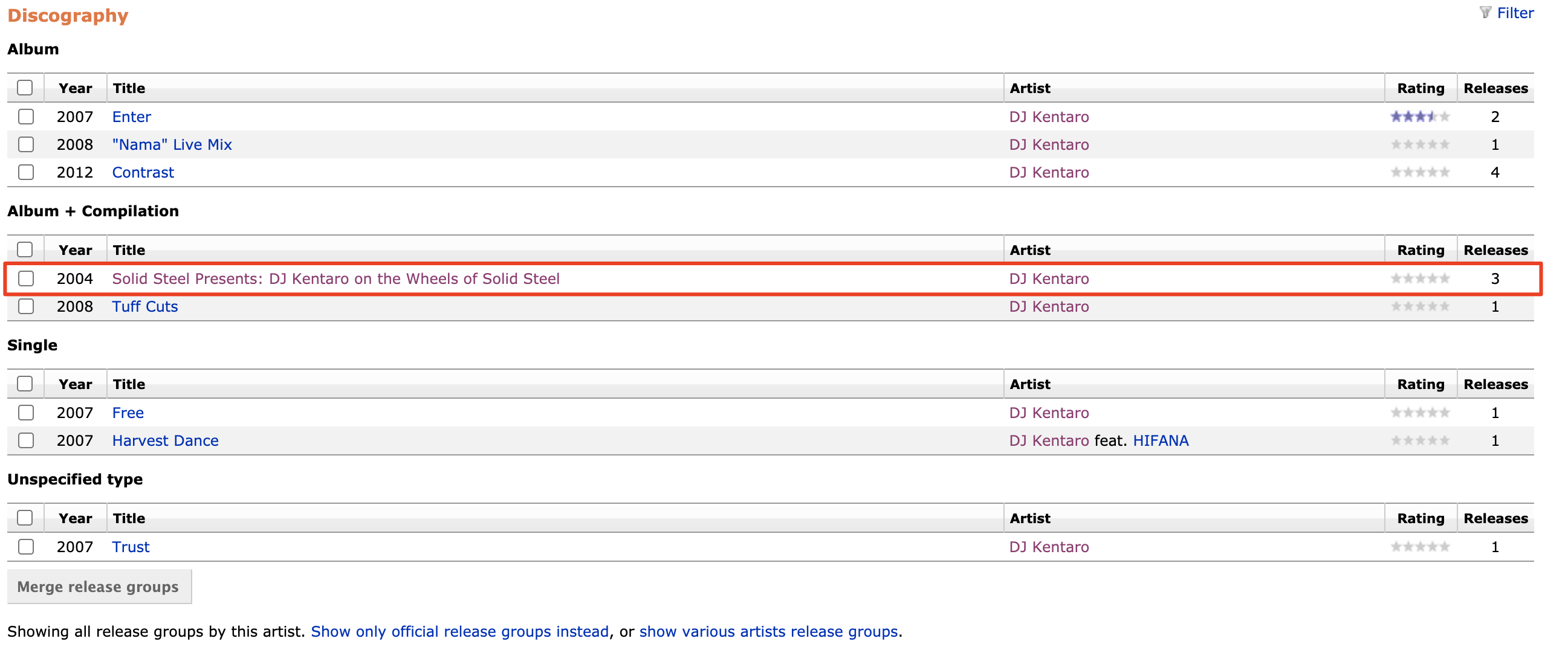Check the Trust row checkbox
1568x650 pixels.
[25, 547]
